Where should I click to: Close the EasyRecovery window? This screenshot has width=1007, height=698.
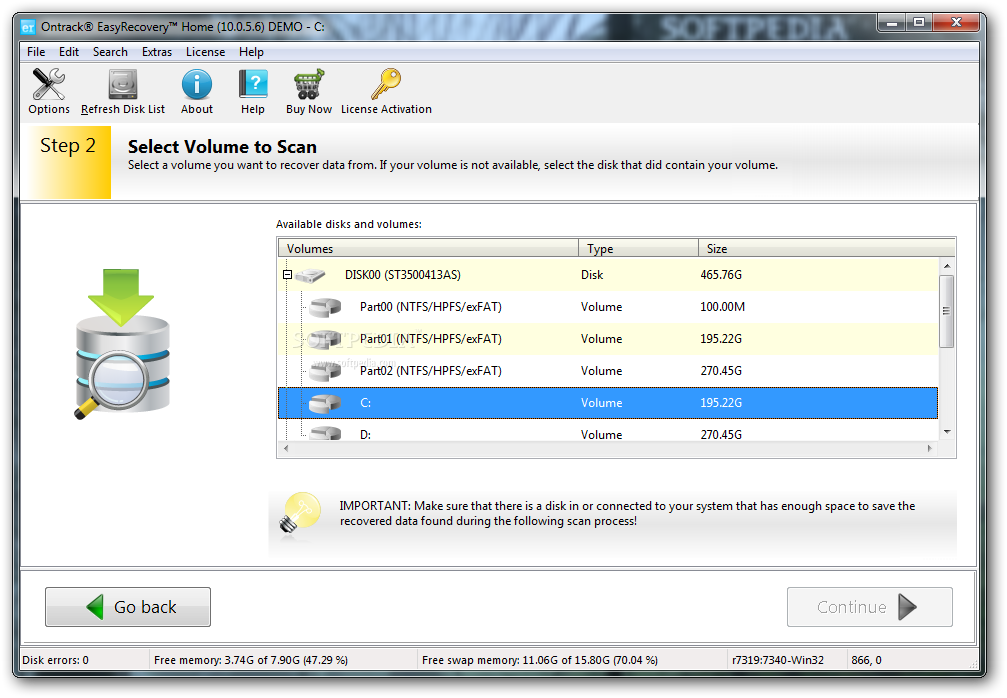tap(956, 23)
